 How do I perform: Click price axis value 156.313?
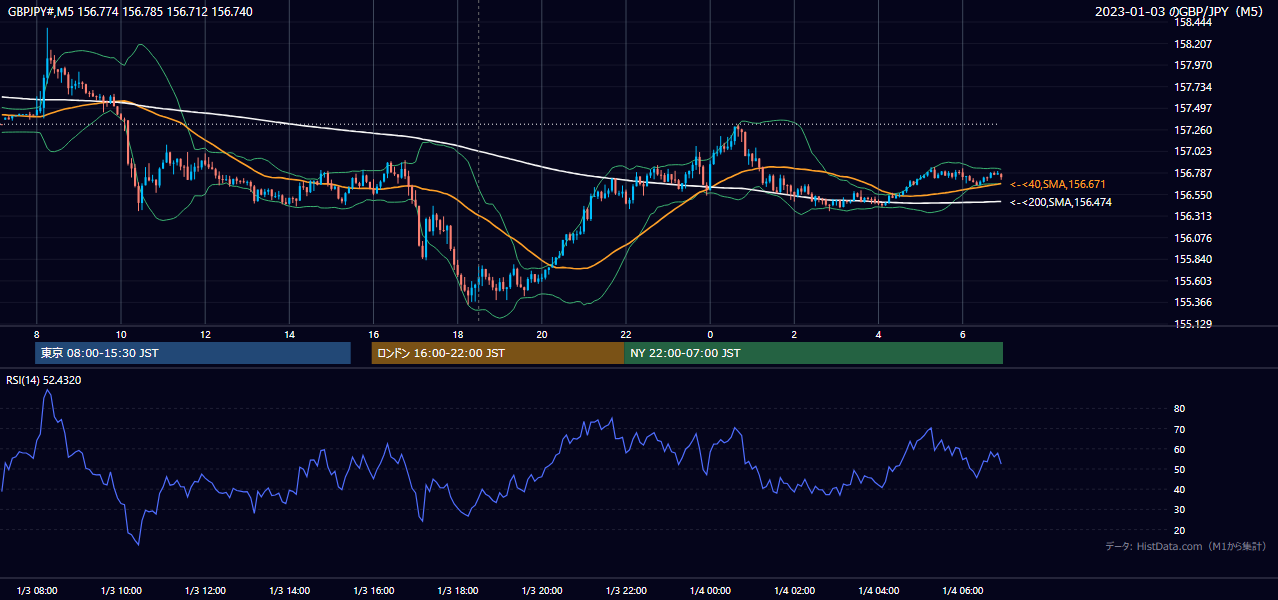pyautogui.click(x=1193, y=216)
